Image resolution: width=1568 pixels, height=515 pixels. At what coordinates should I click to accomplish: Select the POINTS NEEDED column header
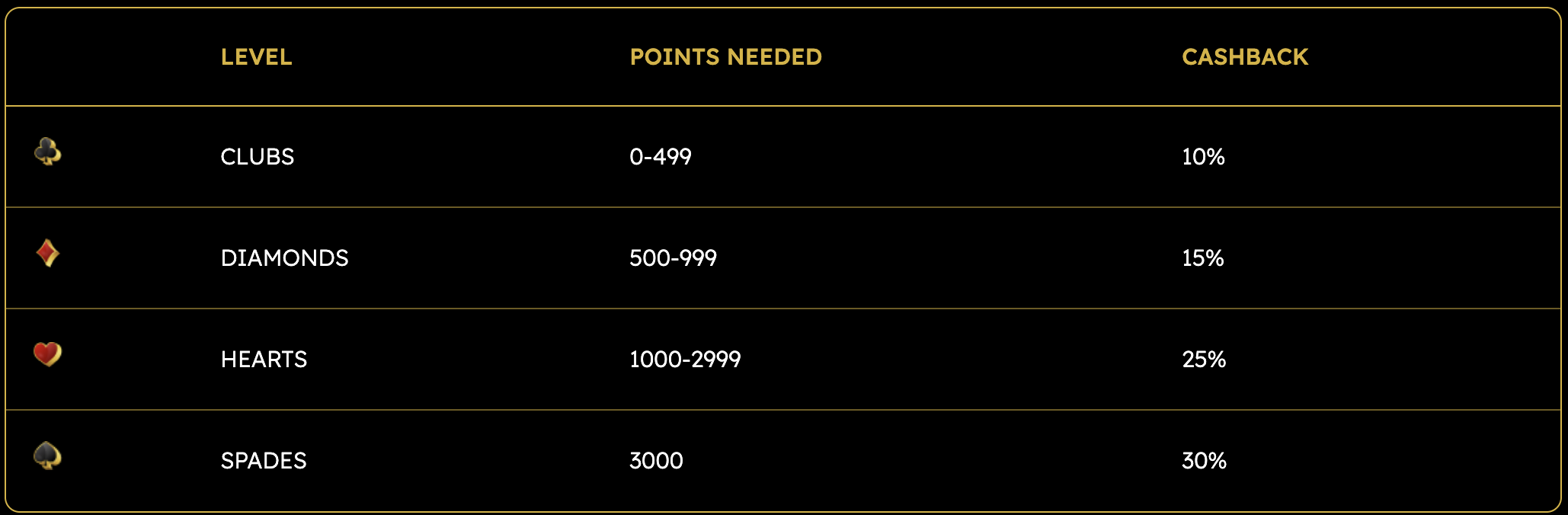tap(725, 57)
